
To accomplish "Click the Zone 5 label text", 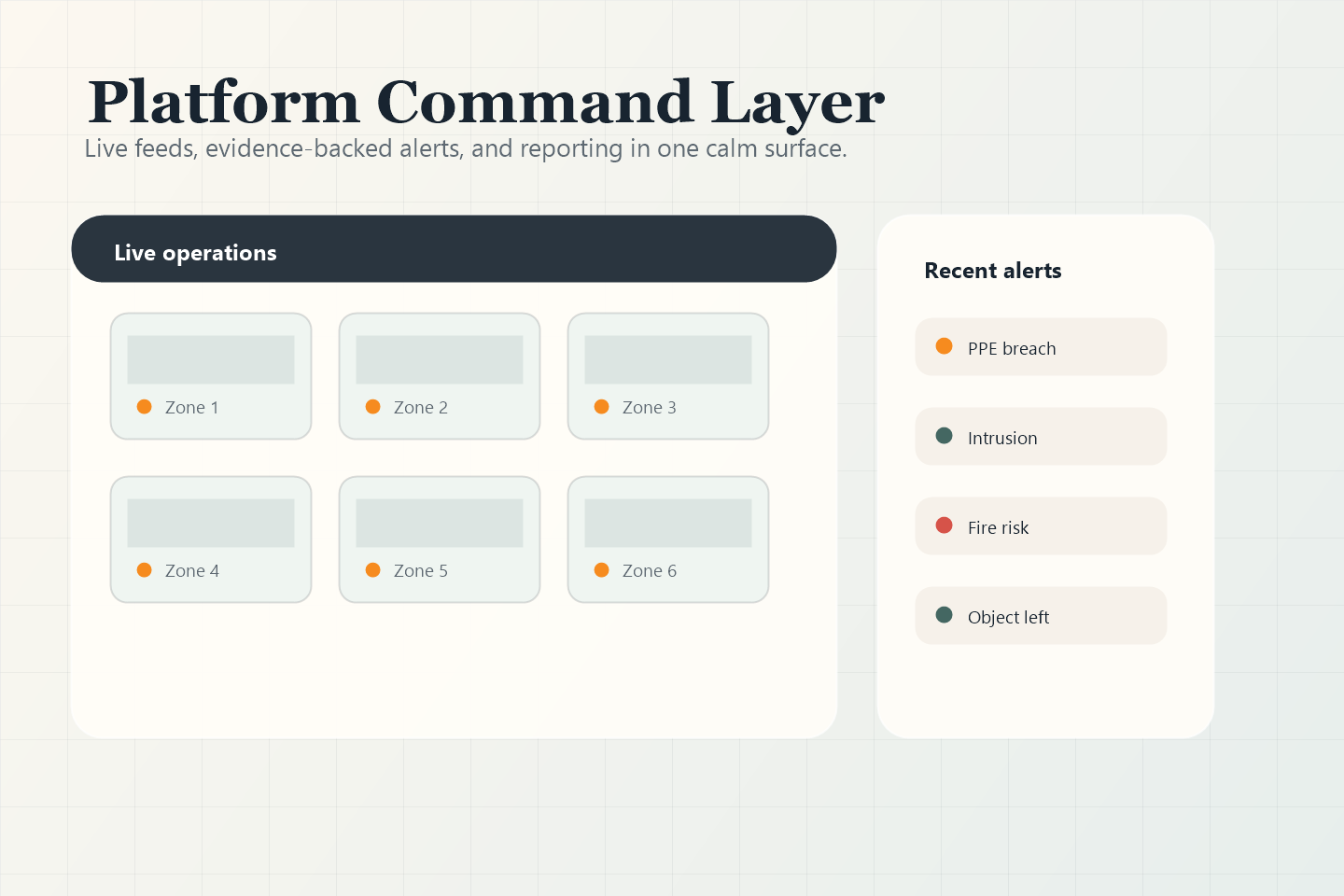I will pos(421,571).
